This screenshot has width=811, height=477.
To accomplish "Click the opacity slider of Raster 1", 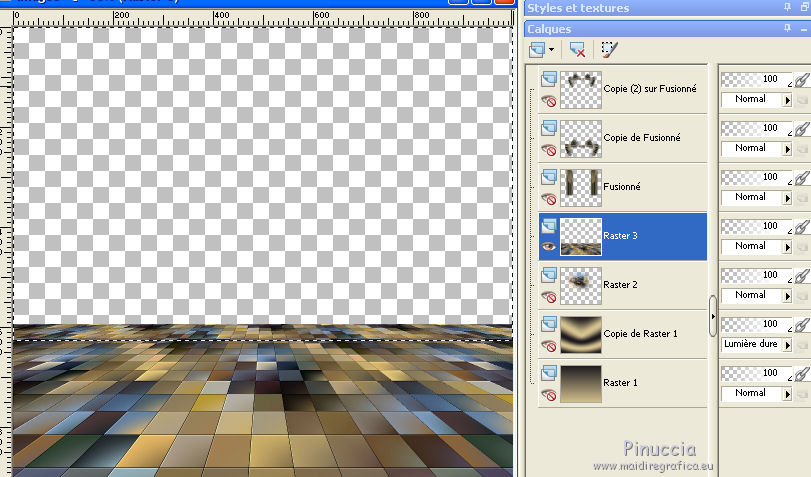I will pyautogui.click(x=755, y=373).
